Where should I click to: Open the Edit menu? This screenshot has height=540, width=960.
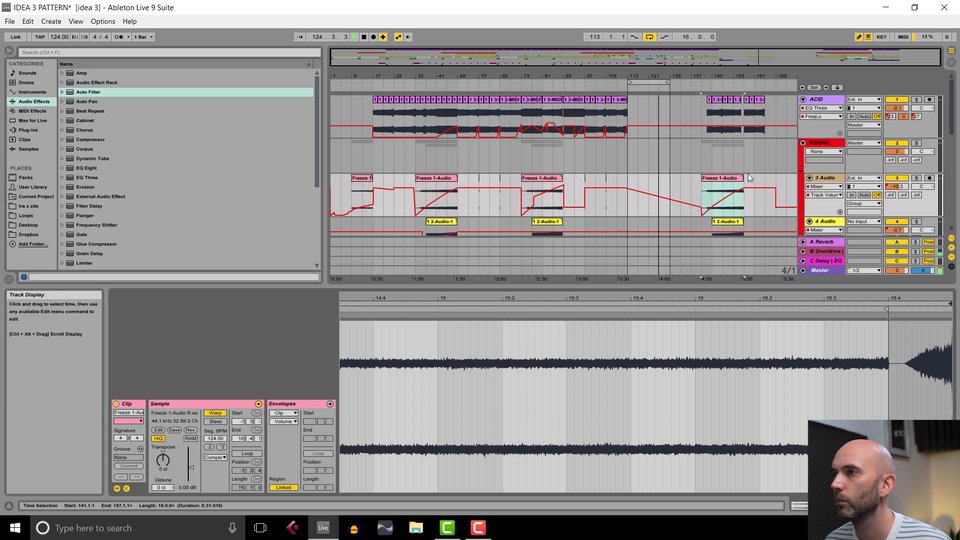click(x=28, y=21)
